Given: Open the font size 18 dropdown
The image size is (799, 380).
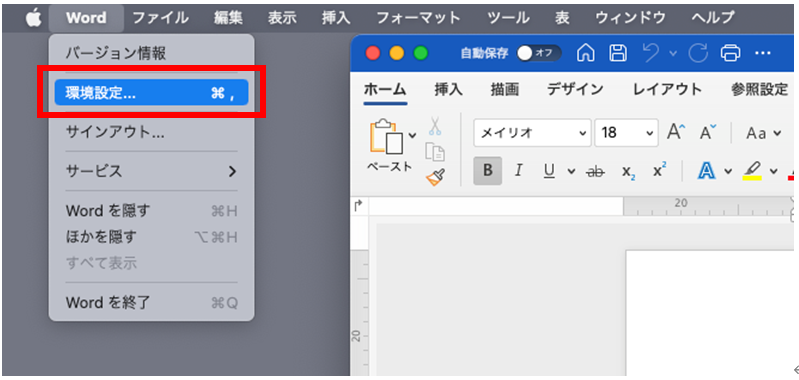Looking at the screenshot, I should pyautogui.click(x=649, y=133).
